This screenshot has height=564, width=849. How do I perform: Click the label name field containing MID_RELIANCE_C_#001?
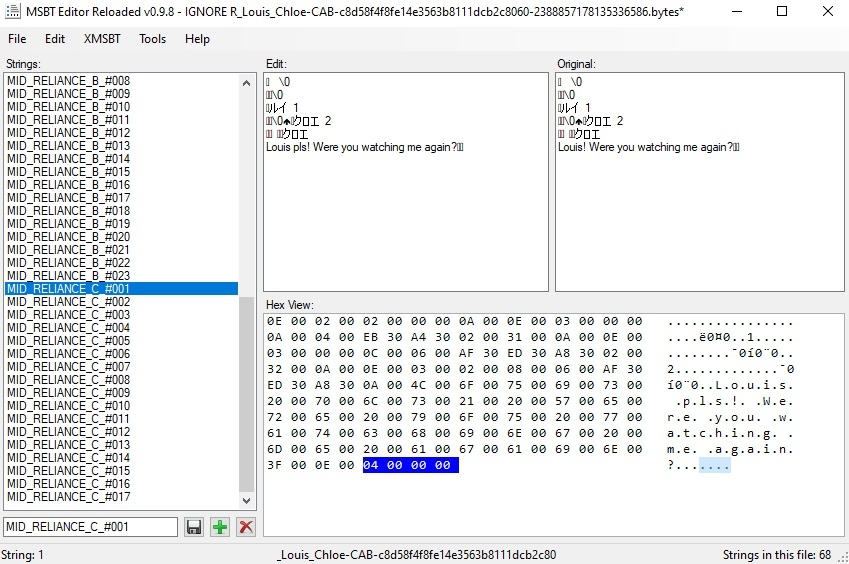90,527
